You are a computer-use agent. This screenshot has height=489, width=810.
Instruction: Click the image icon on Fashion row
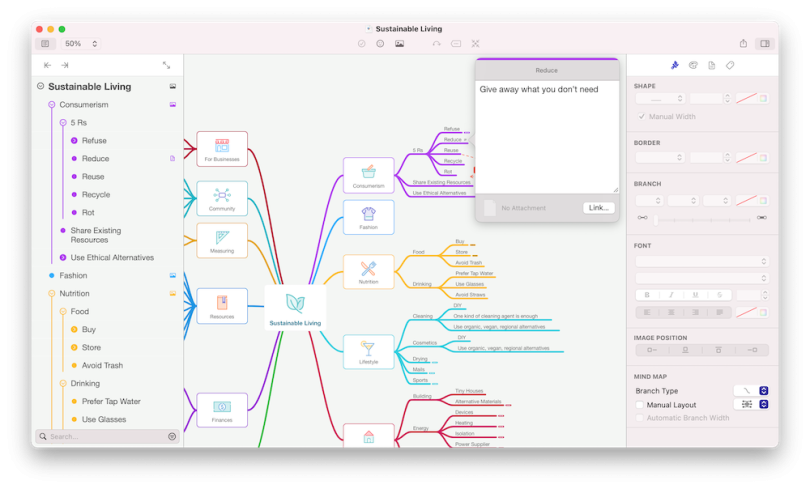(173, 276)
